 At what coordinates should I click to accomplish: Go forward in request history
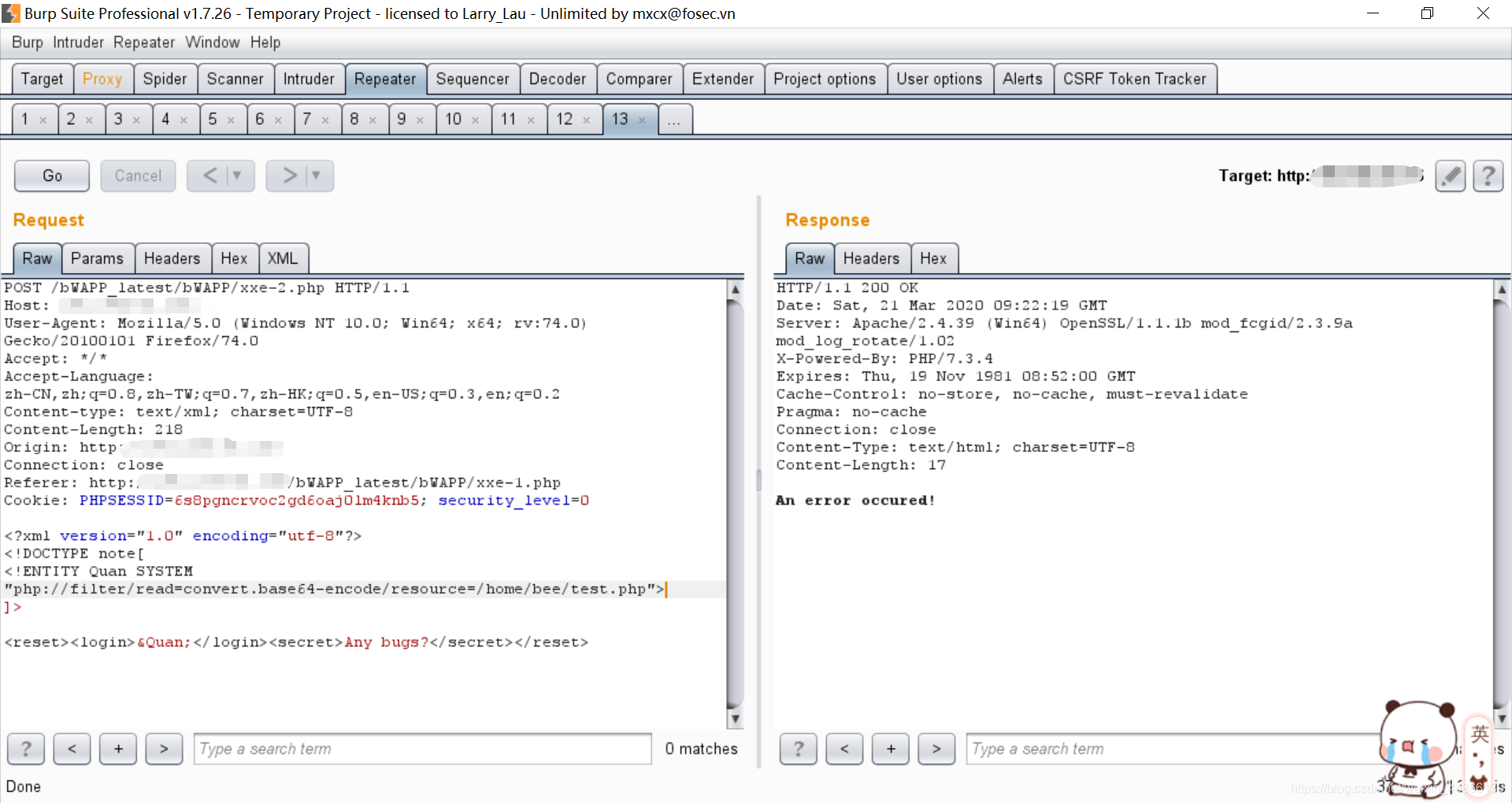(289, 176)
